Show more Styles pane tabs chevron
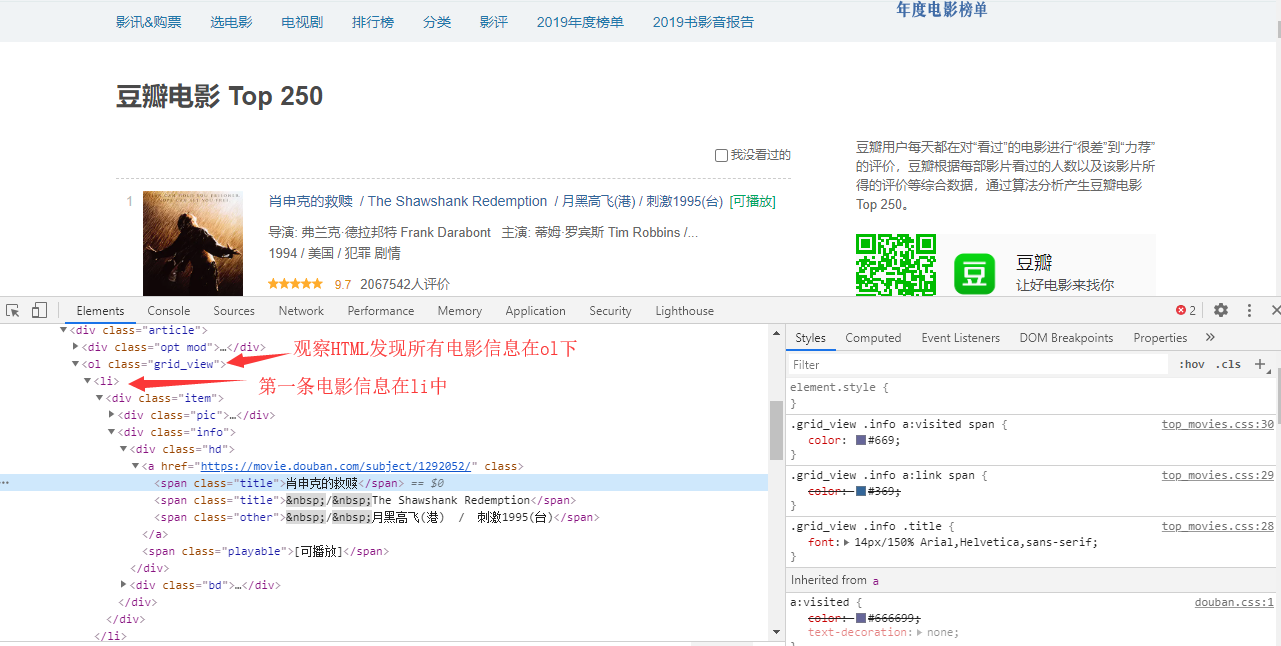The image size is (1281, 646). 1210,338
